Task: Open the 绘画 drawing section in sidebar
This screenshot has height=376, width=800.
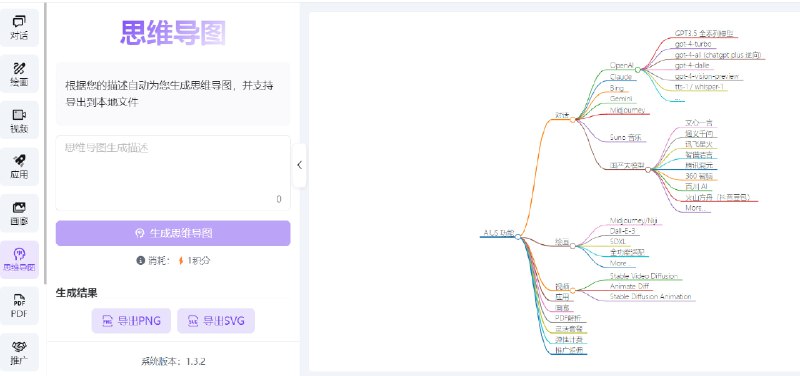Action: [19, 74]
